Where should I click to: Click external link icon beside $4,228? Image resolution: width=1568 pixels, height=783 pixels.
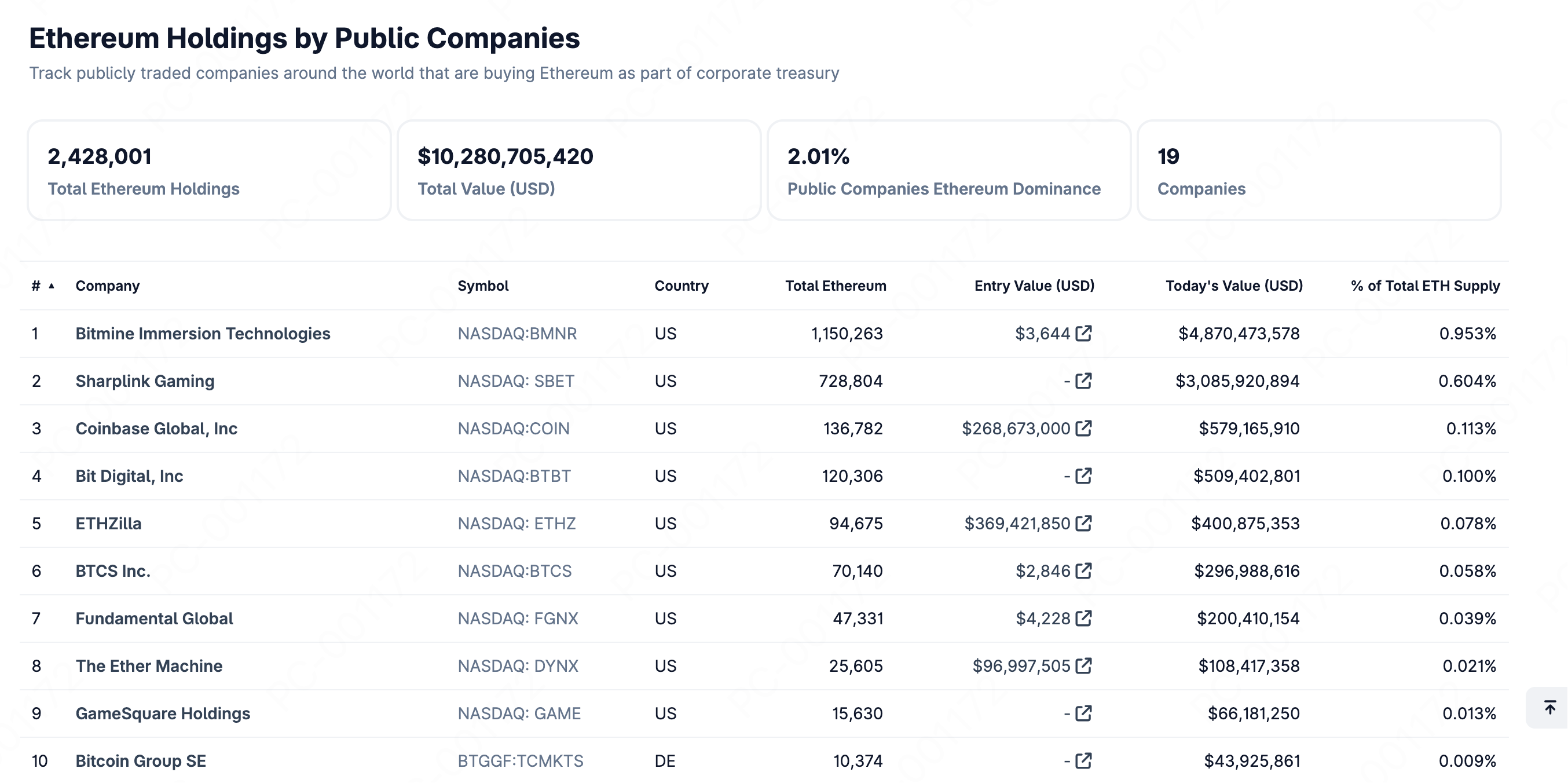pos(1083,618)
